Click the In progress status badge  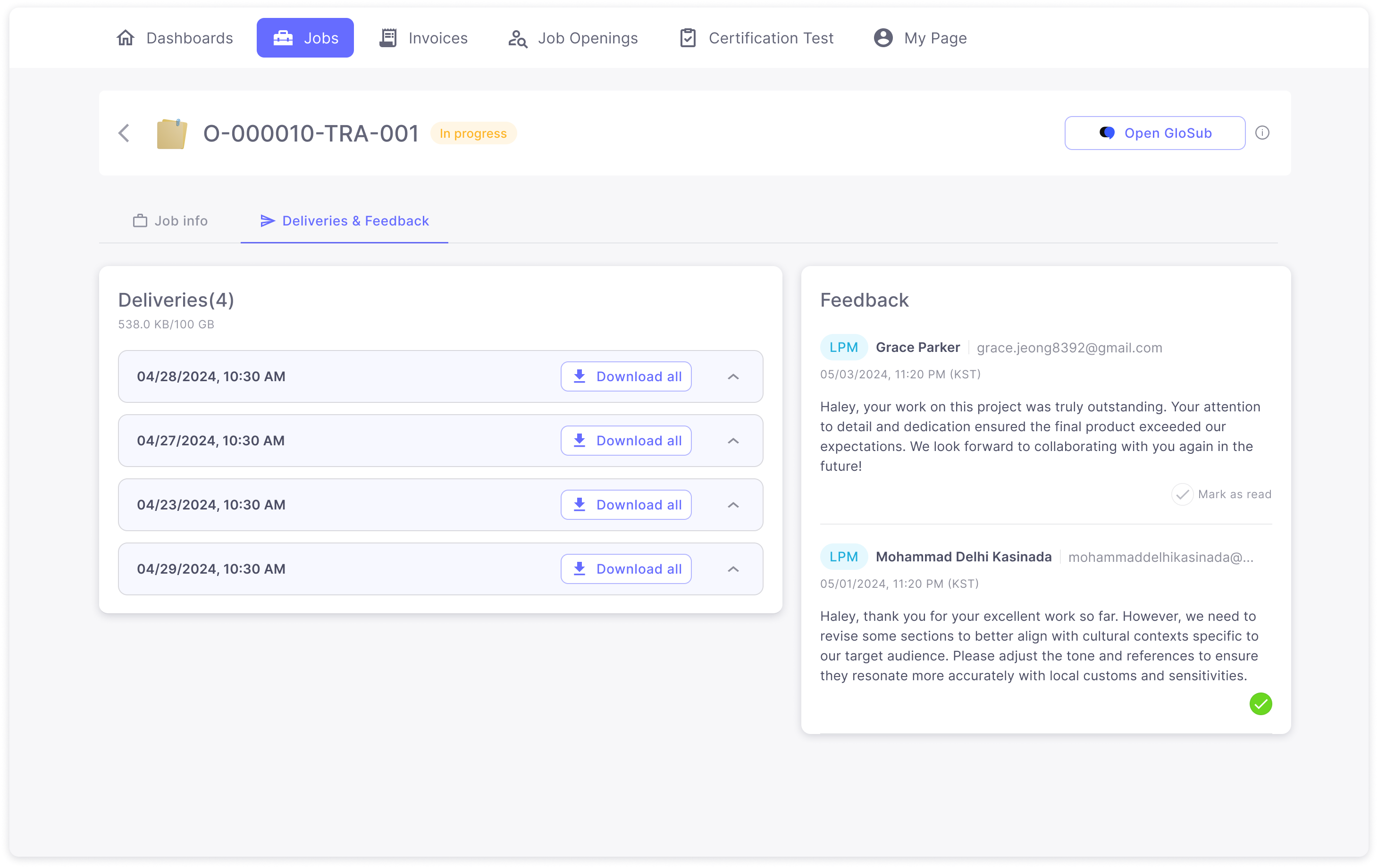click(x=473, y=134)
